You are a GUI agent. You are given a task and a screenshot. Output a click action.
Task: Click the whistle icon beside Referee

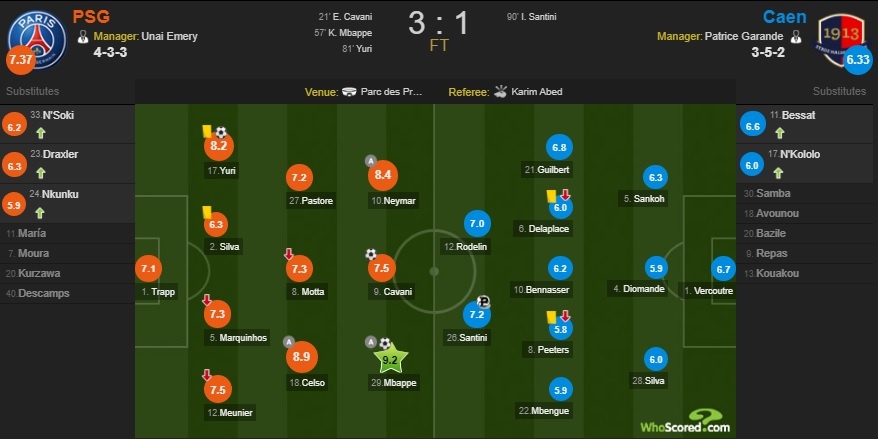pos(501,91)
